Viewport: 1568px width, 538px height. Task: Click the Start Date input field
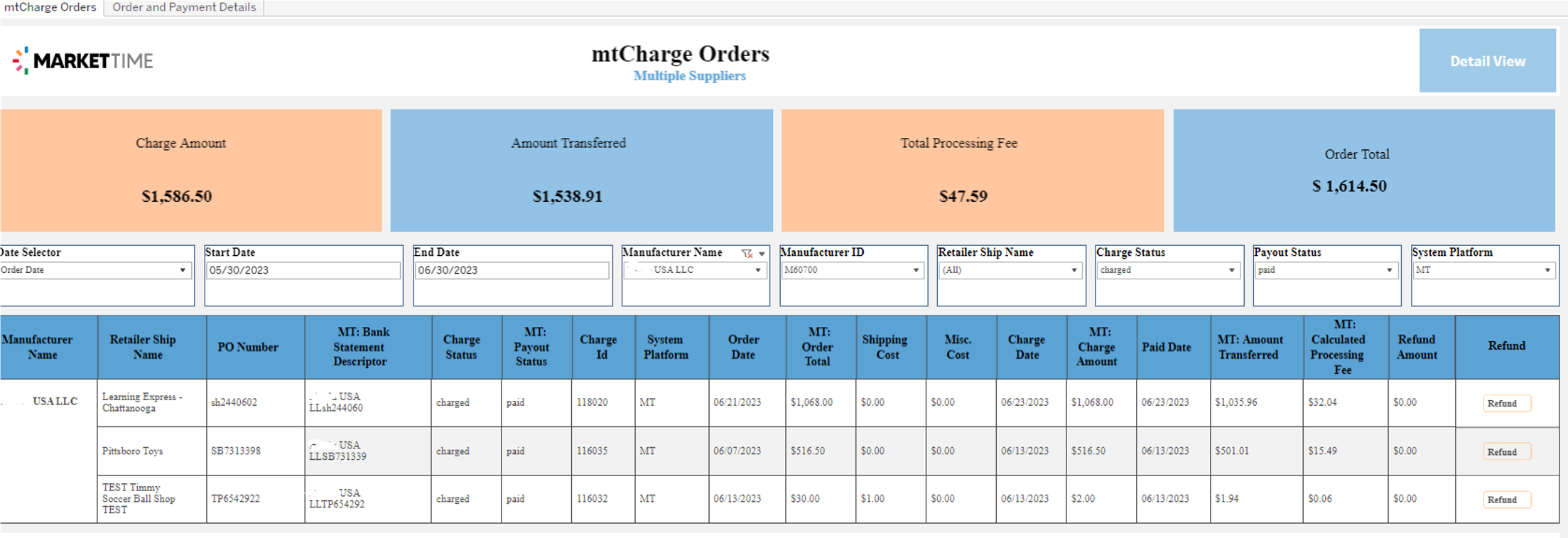pyautogui.click(x=303, y=270)
